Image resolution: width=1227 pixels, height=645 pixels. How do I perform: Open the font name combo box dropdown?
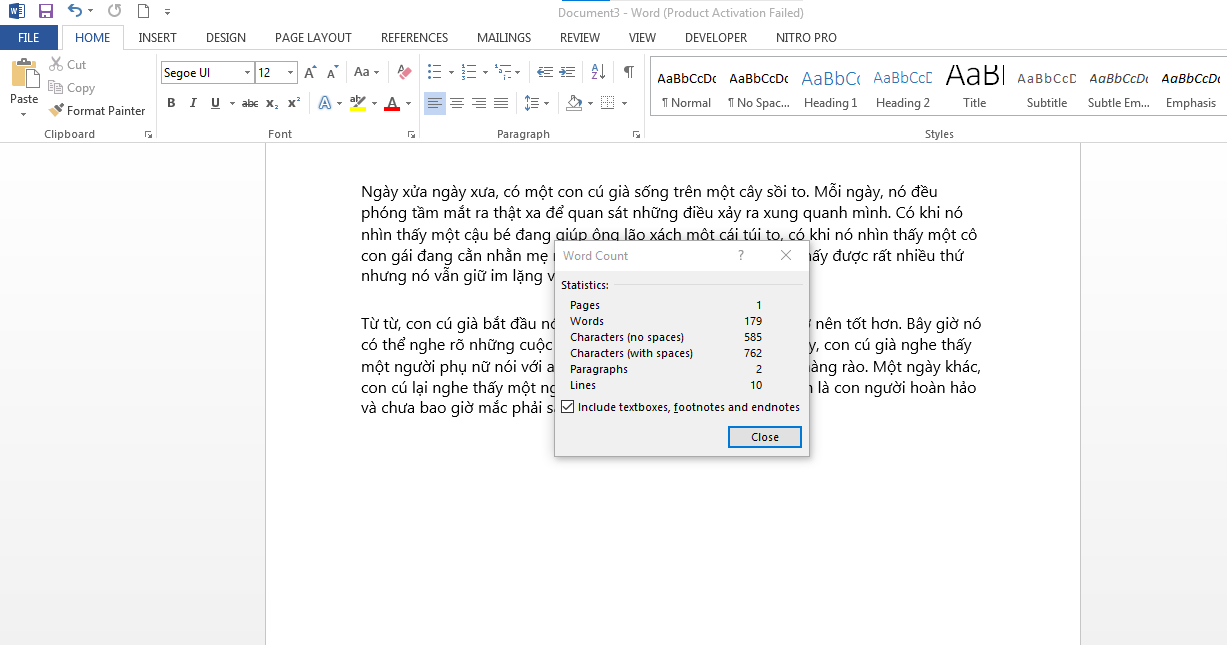tap(247, 73)
